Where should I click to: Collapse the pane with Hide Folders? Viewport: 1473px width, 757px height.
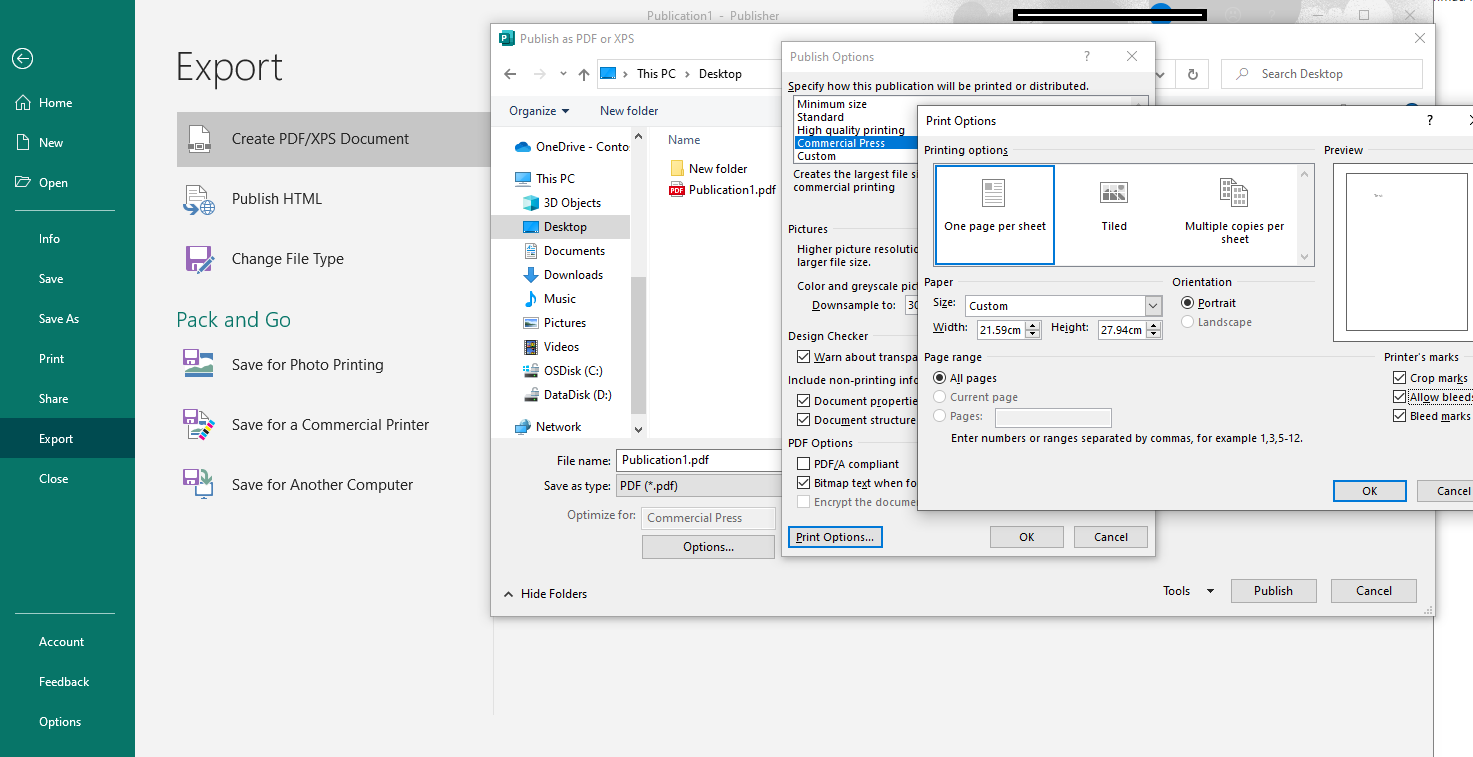(545, 594)
